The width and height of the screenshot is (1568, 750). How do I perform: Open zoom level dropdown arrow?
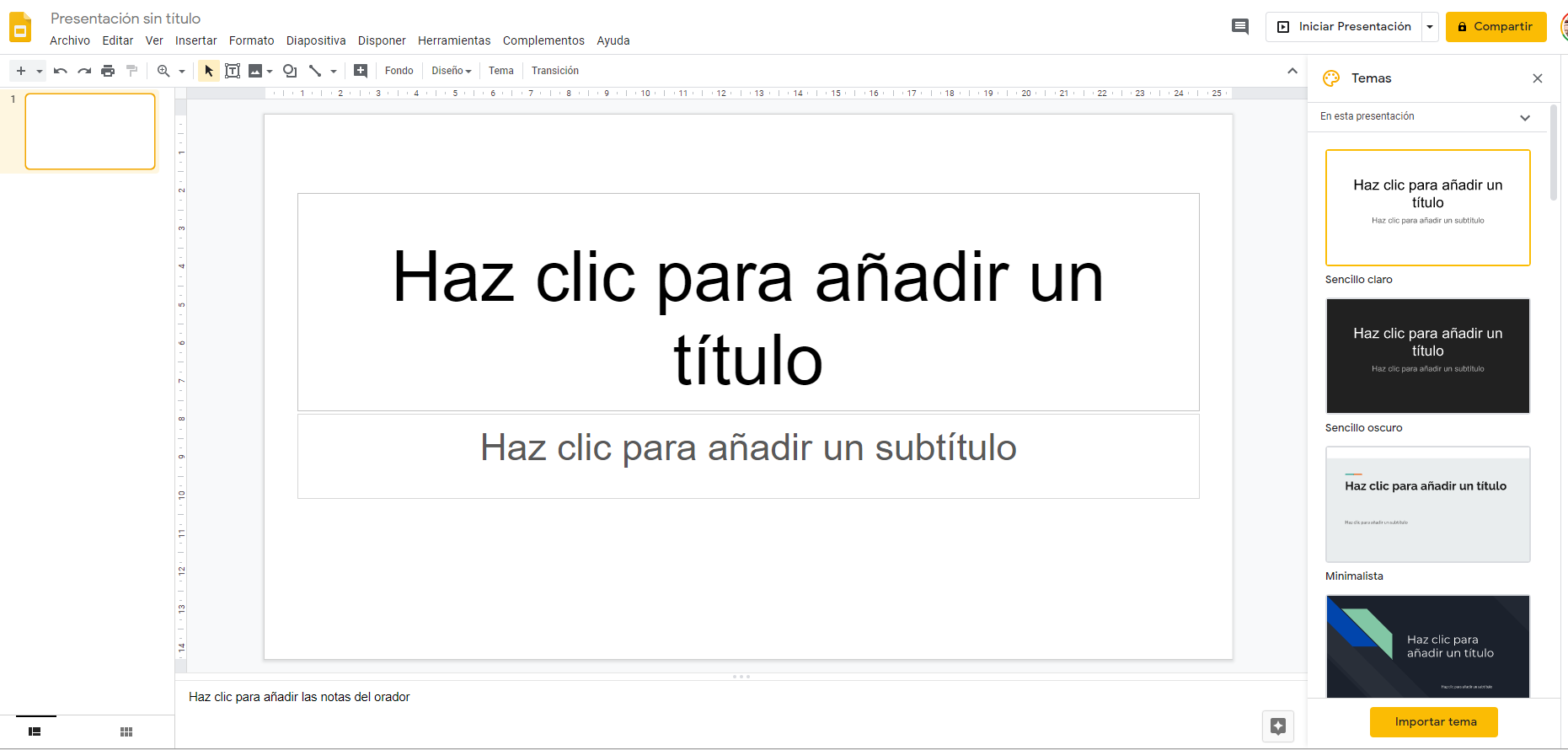[x=181, y=71]
